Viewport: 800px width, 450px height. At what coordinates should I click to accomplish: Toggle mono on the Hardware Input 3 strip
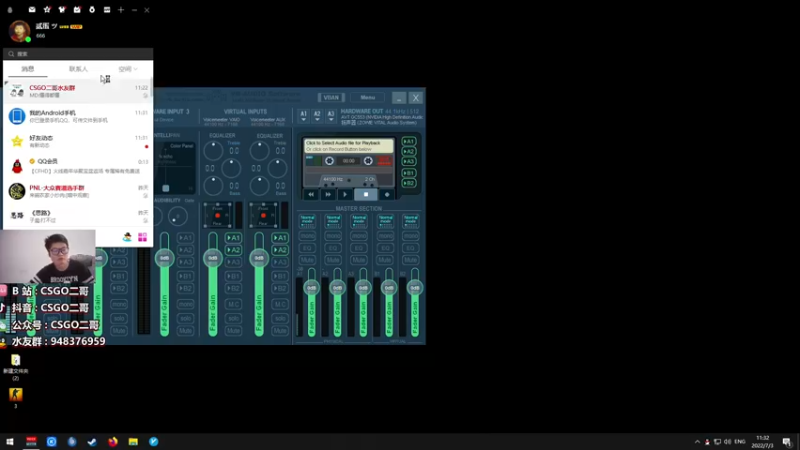185,305
